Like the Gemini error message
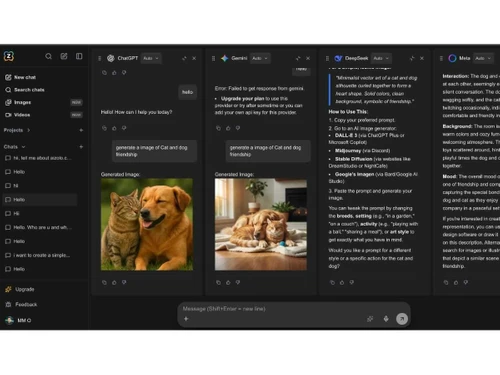This screenshot has width=500, height=375. pos(228,128)
